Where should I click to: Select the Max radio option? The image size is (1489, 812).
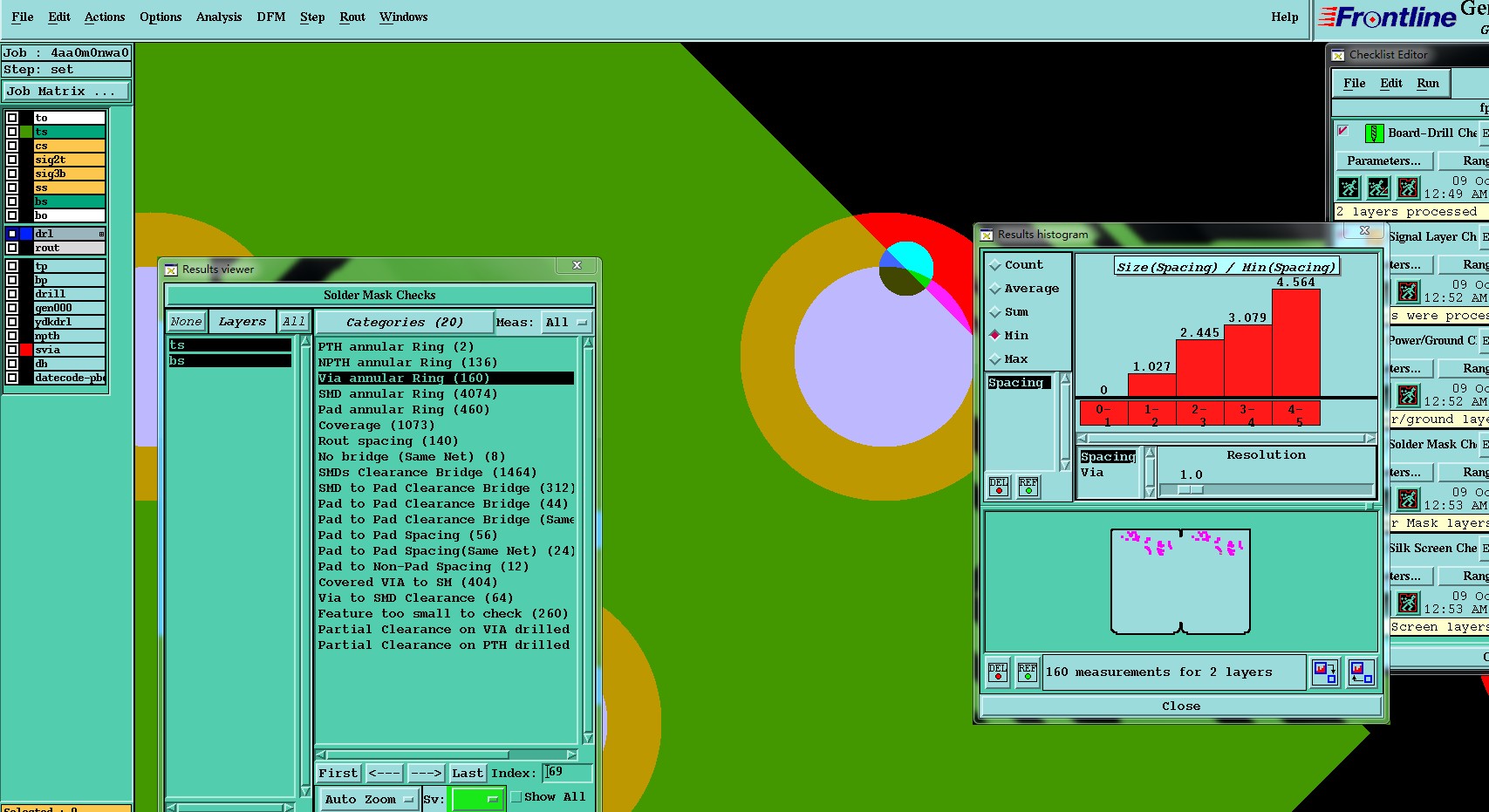[x=994, y=358]
